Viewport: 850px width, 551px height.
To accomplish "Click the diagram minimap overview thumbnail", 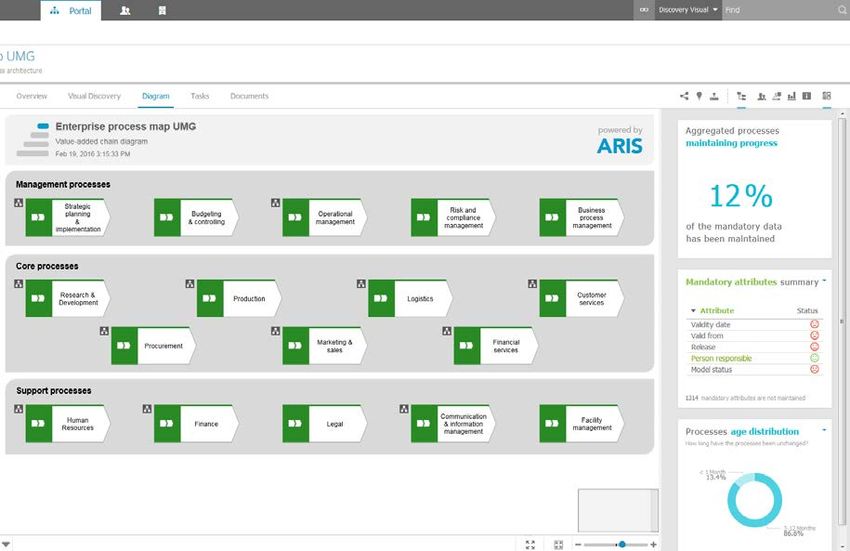I will (x=618, y=510).
